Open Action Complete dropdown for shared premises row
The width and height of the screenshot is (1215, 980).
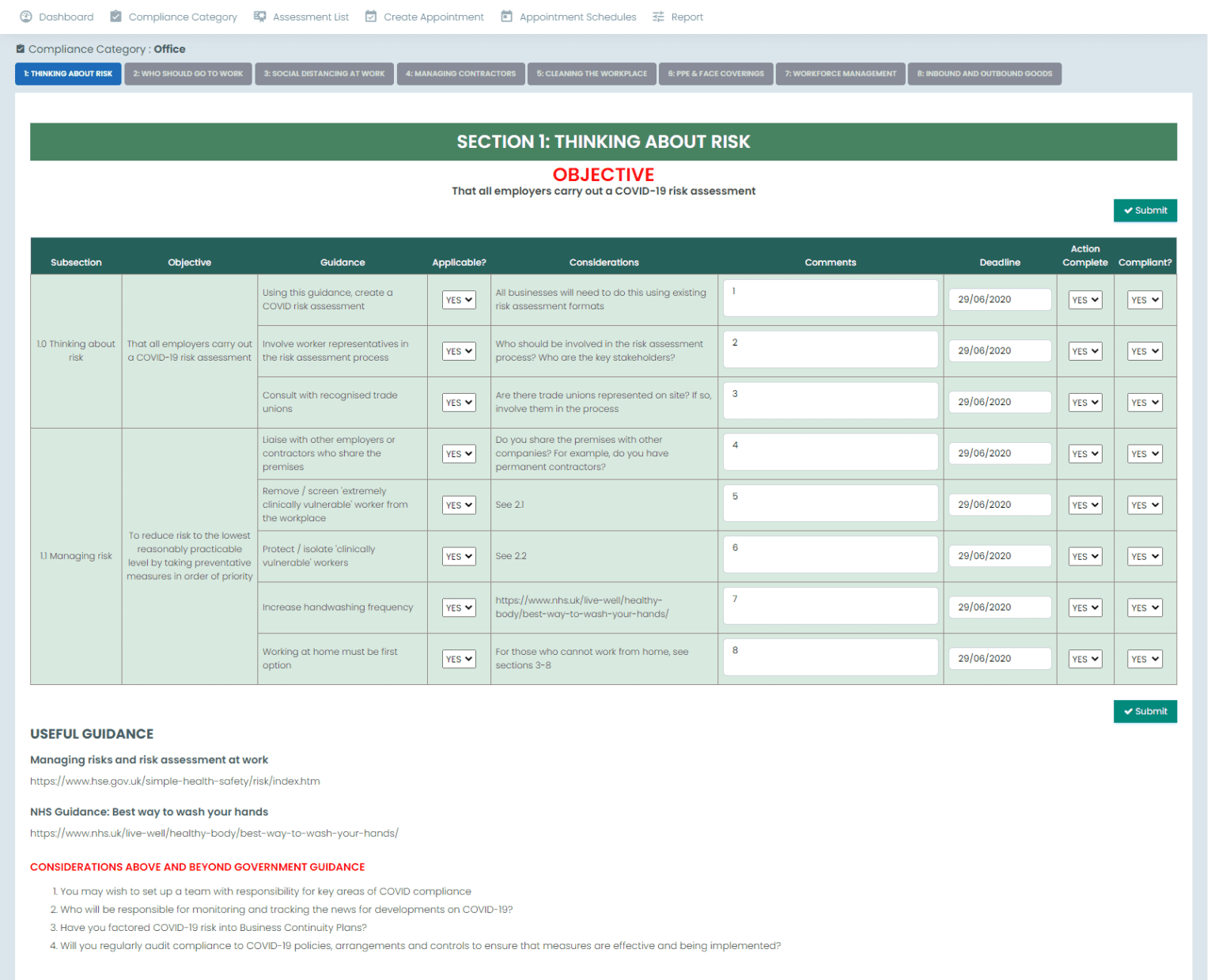1084,453
